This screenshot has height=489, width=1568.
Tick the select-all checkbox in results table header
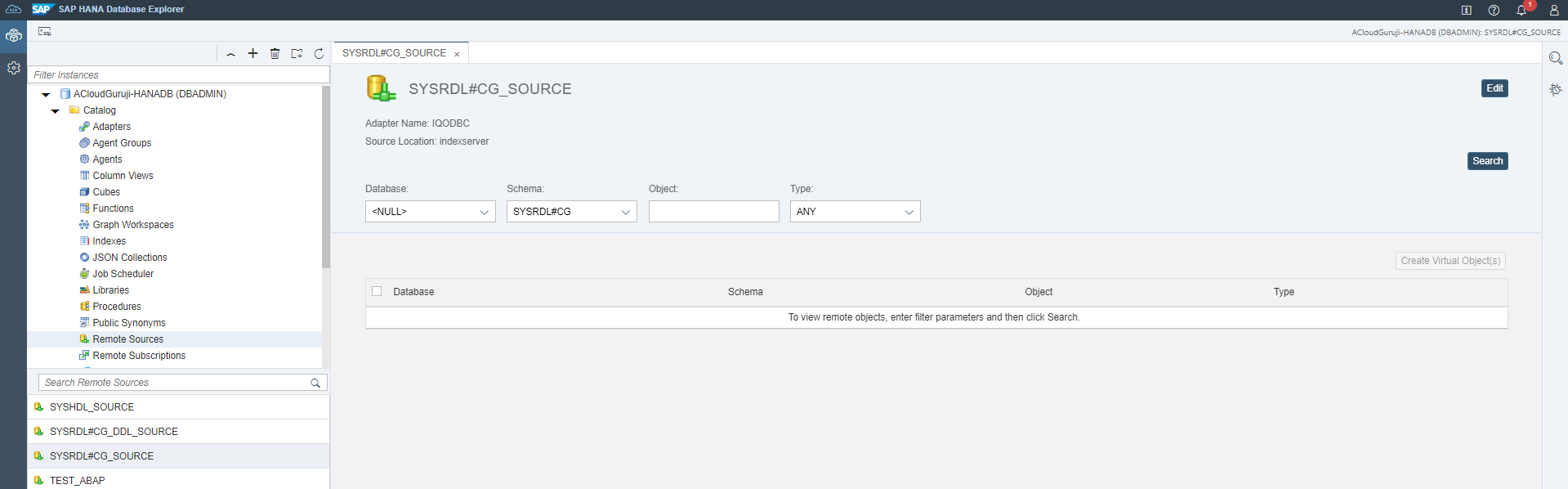[x=377, y=291]
